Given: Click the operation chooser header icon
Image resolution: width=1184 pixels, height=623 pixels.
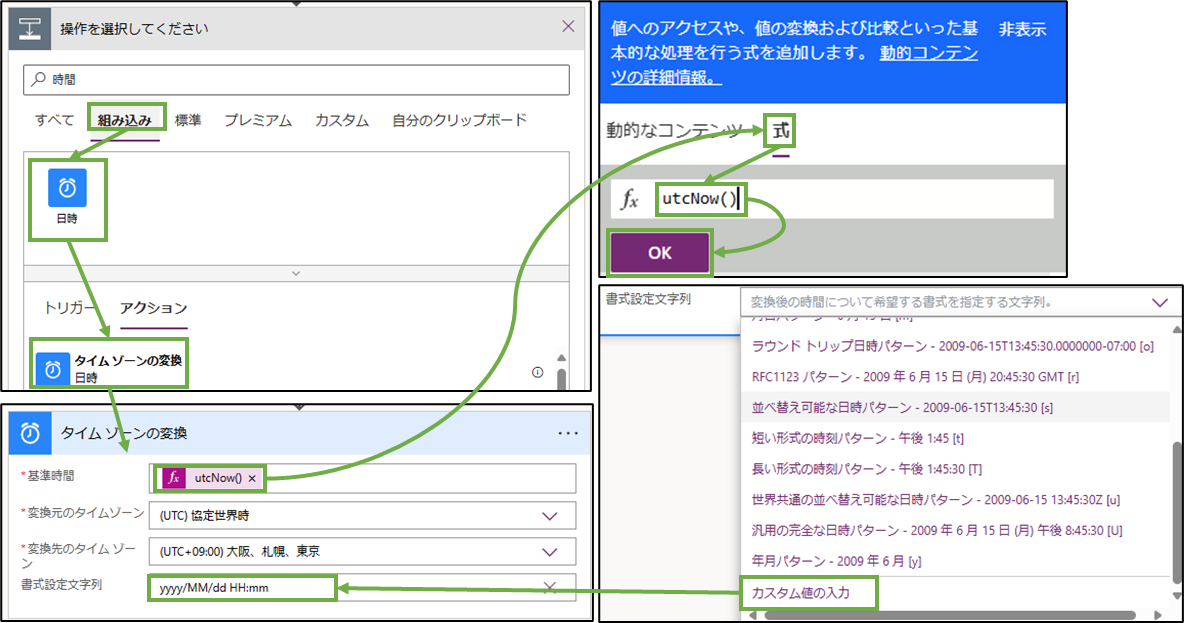Looking at the screenshot, I should [29, 29].
